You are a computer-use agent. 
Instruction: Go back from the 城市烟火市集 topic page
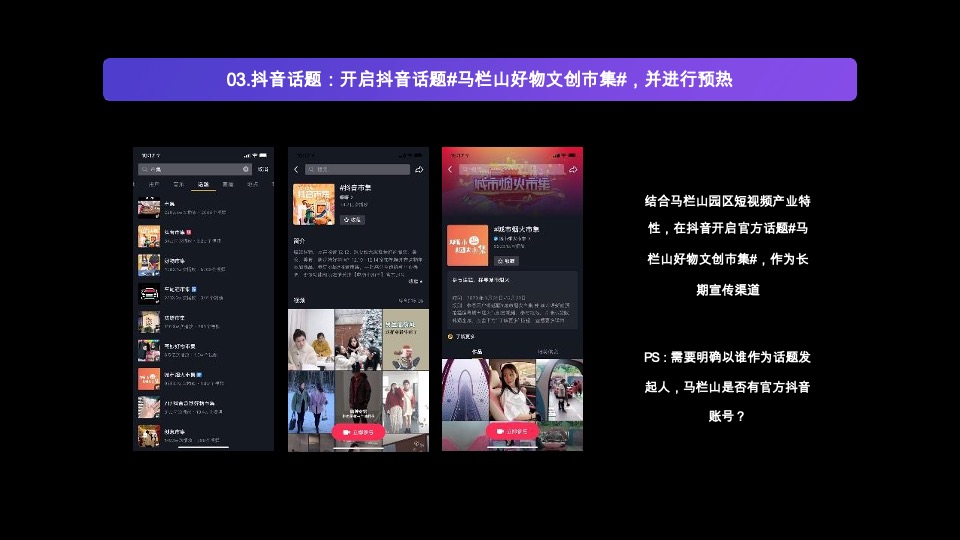[x=450, y=170]
